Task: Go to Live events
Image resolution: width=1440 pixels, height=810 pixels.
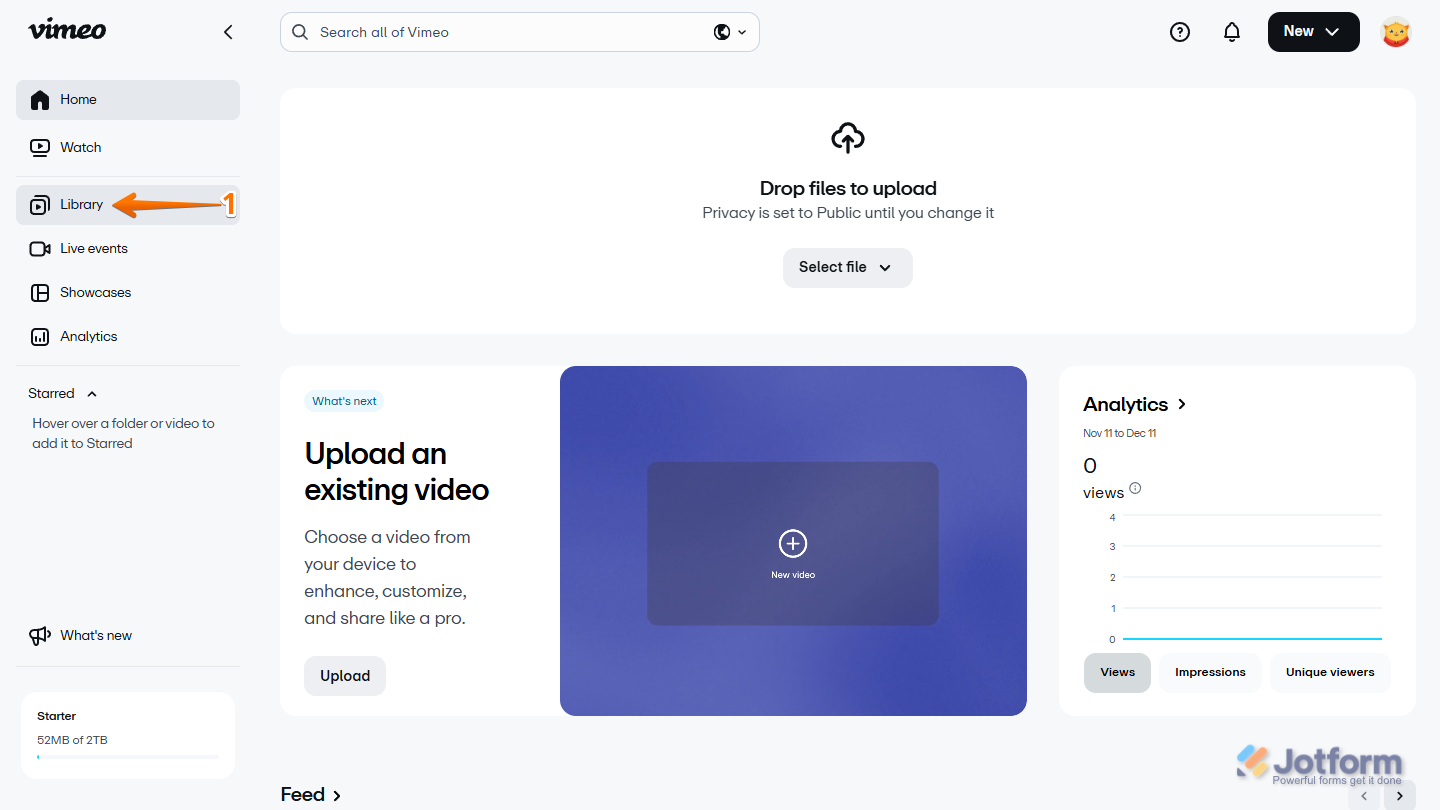Action: click(93, 248)
